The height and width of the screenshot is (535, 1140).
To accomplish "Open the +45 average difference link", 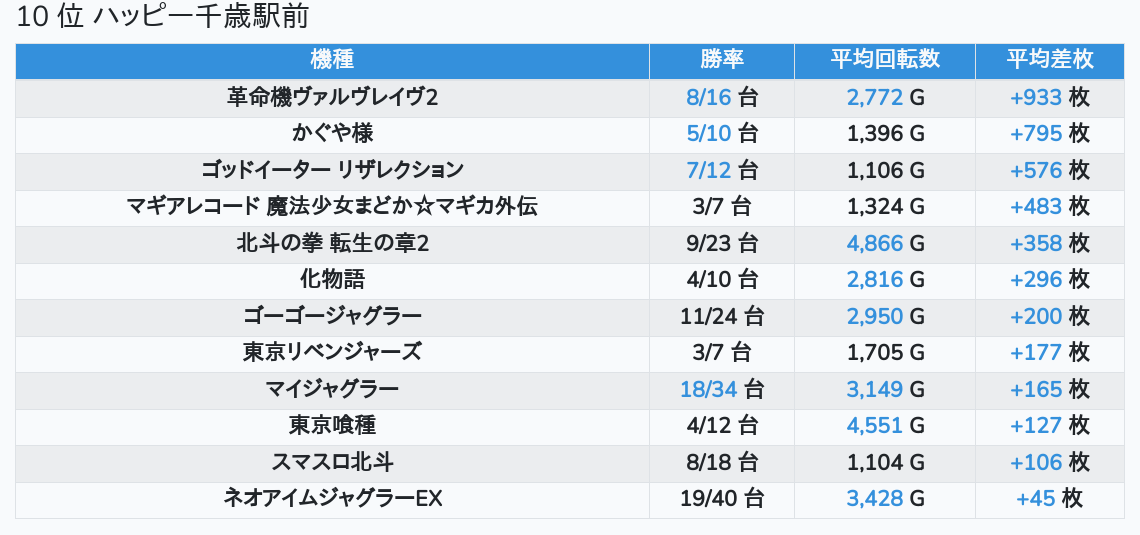I will pos(1036,498).
